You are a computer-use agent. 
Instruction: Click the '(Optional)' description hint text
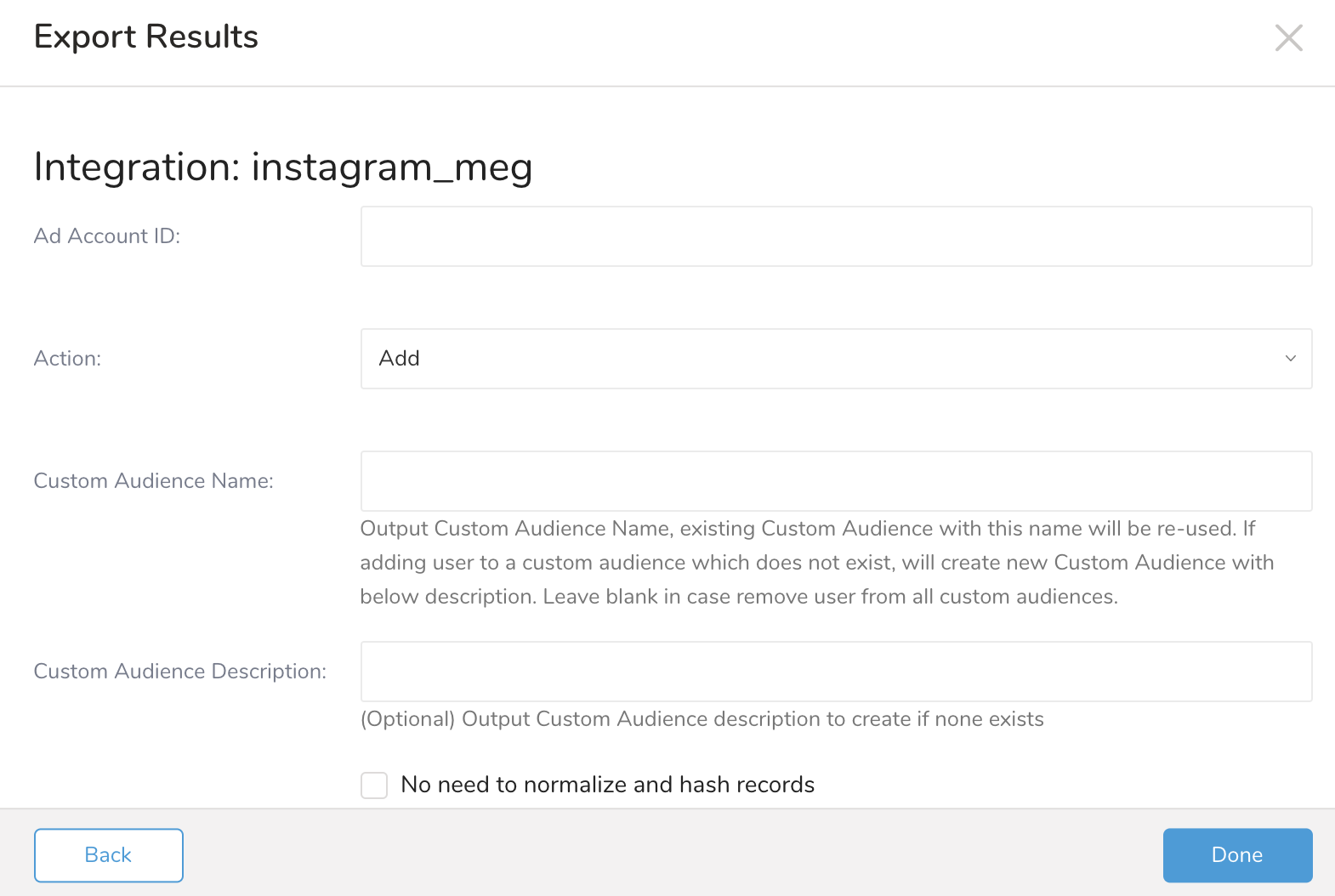(702, 719)
